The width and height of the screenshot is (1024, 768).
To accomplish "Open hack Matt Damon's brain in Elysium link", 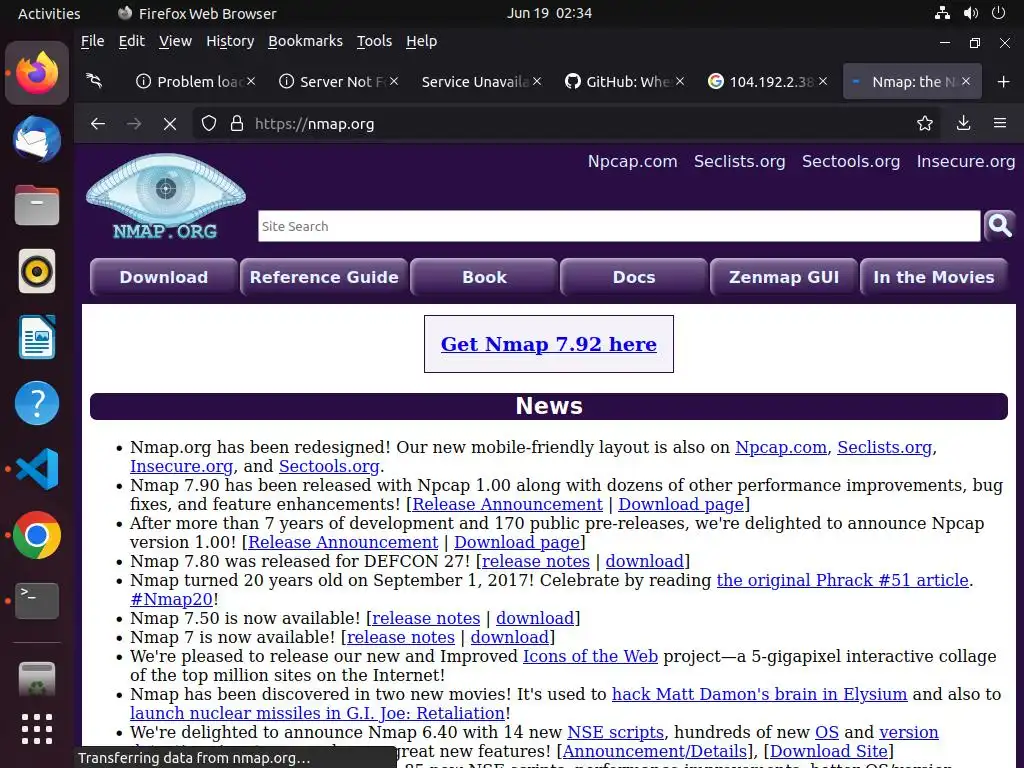I will tap(760, 694).
